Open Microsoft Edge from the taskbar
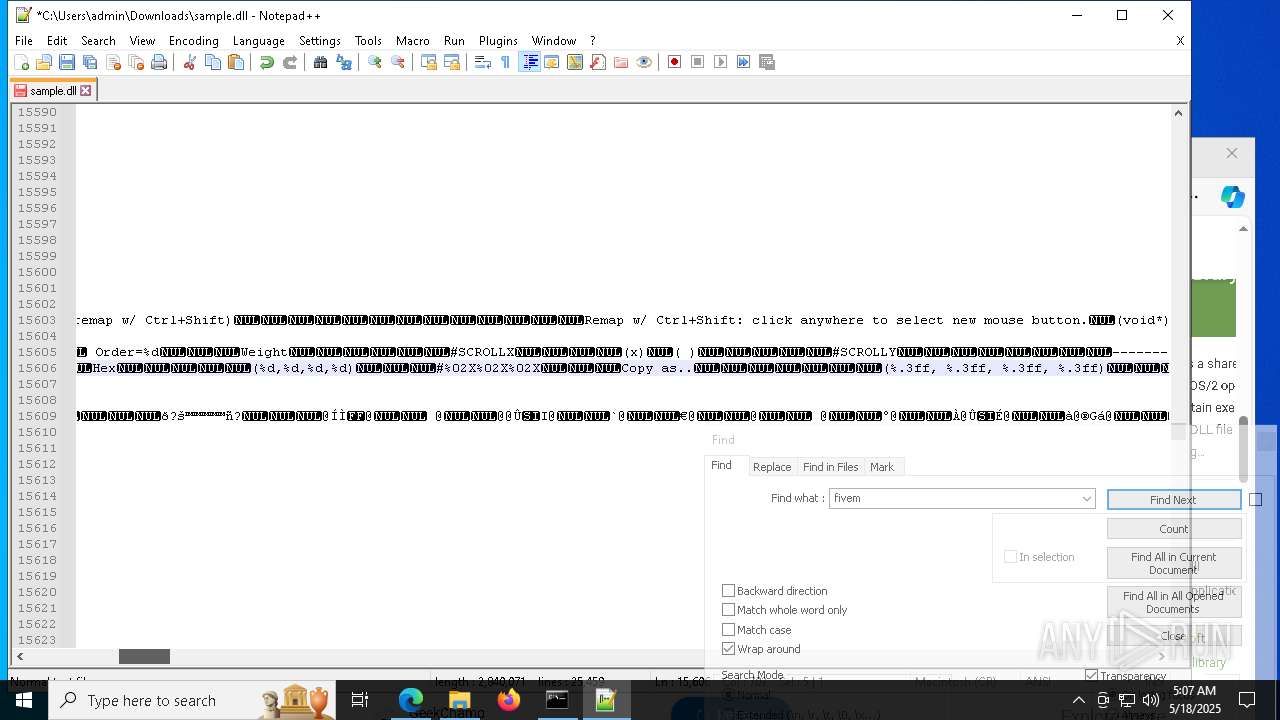1280x720 pixels. (x=411, y=700)
